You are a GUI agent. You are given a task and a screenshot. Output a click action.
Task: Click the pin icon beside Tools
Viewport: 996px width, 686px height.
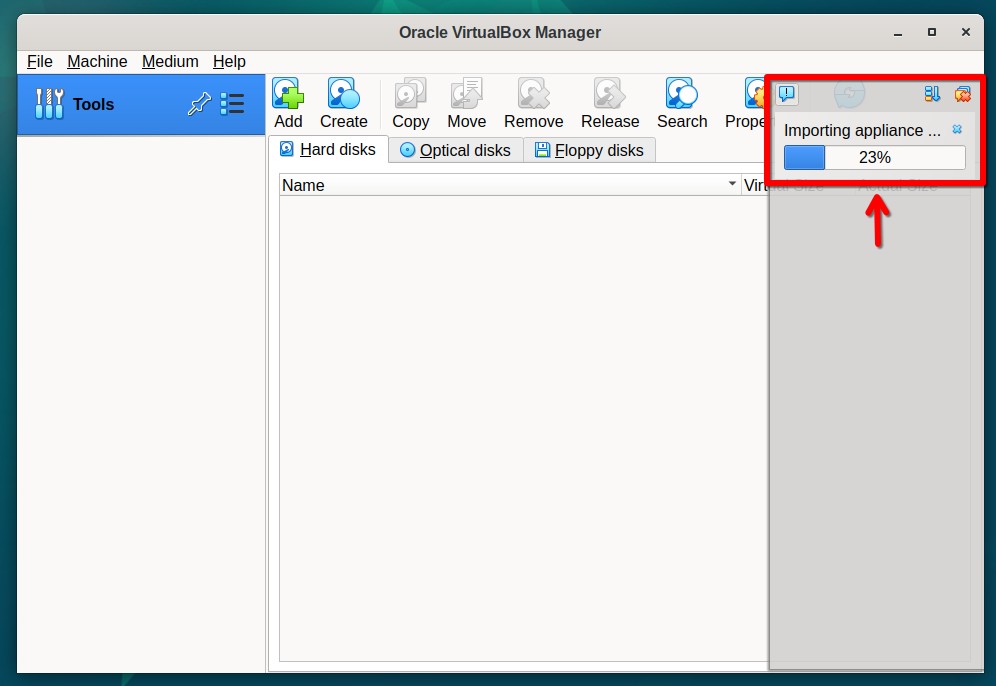[199, 104]
